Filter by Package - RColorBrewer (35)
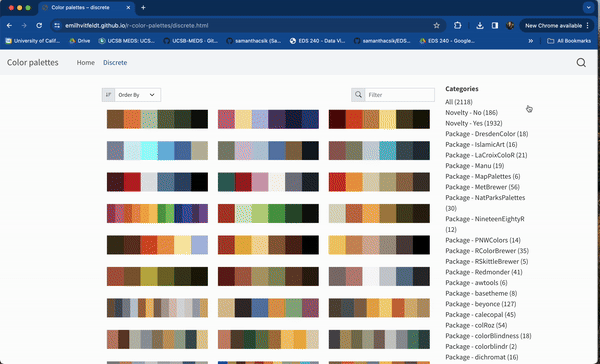This screenshot has width=600, height=364. (x=487, y=251)
